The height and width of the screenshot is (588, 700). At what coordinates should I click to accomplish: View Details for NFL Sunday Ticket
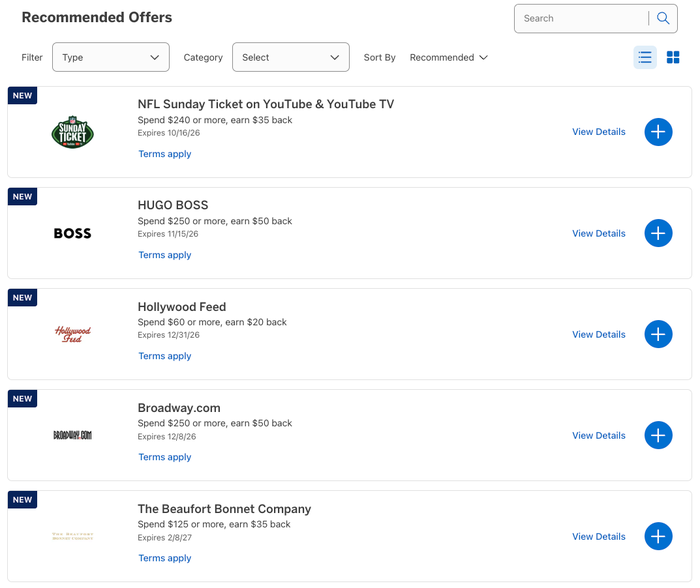point(599,132)
